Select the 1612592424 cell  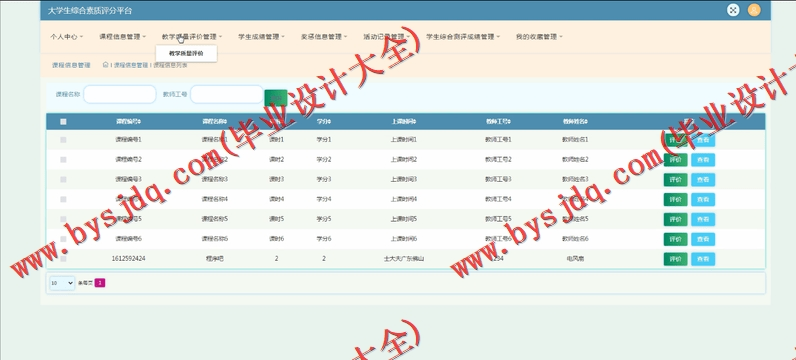point(128,258)
